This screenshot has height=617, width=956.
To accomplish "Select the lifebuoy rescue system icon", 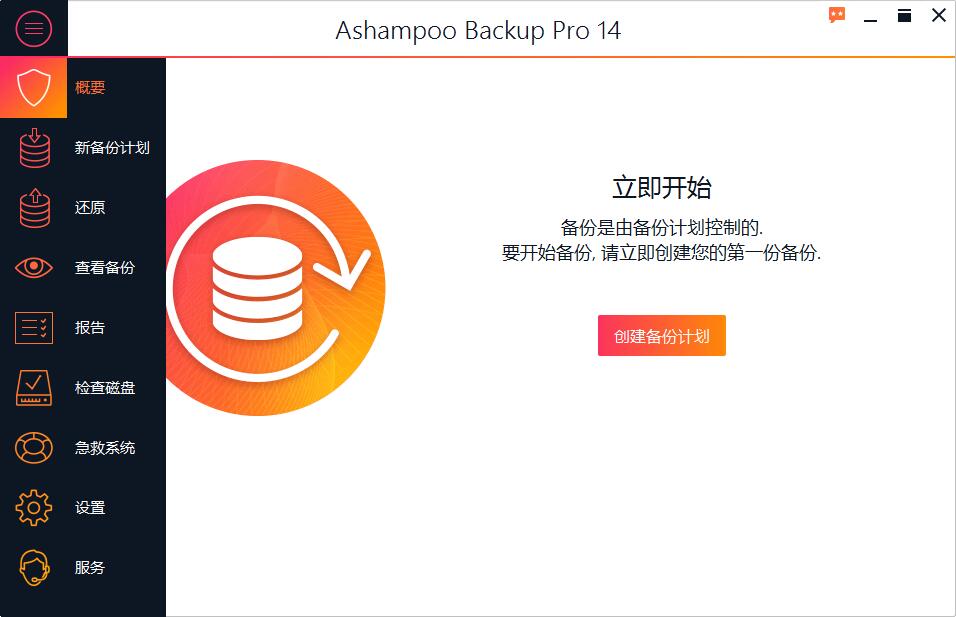I will click(34, 448).
